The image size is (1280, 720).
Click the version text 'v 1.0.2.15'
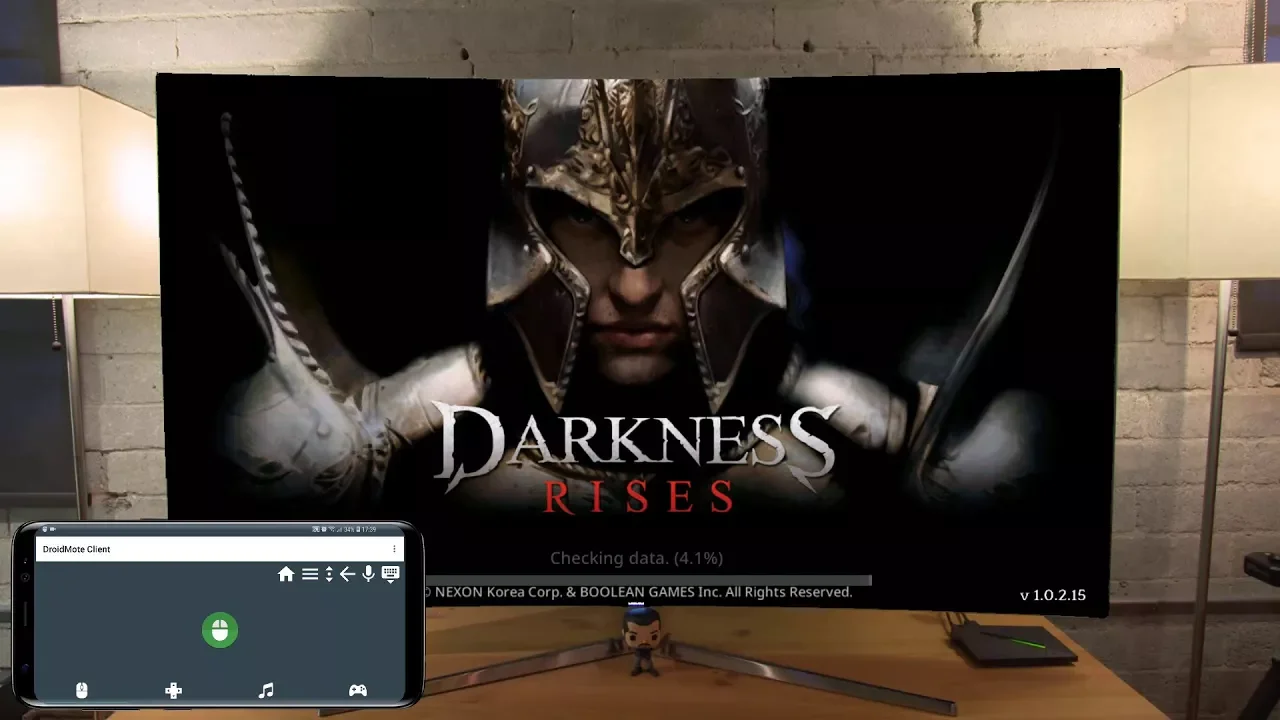click(x=1052, y=595)
